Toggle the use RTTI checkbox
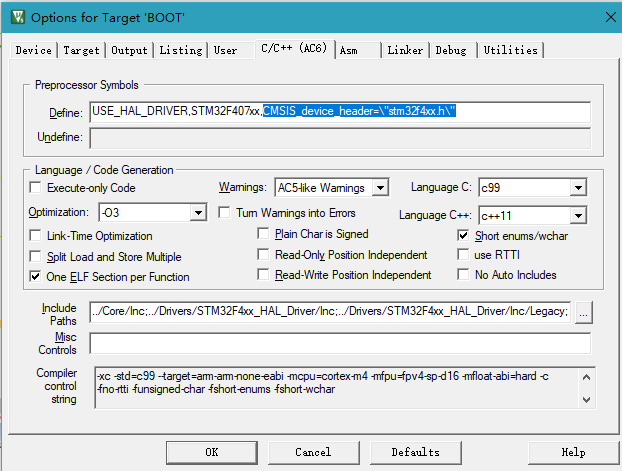 pyautogui.click(x=464, y=255)
